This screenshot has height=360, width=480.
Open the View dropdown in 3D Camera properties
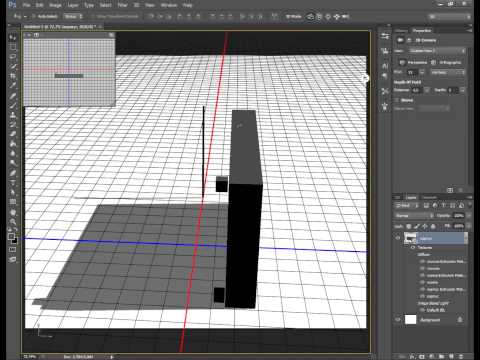pos(437,51)
